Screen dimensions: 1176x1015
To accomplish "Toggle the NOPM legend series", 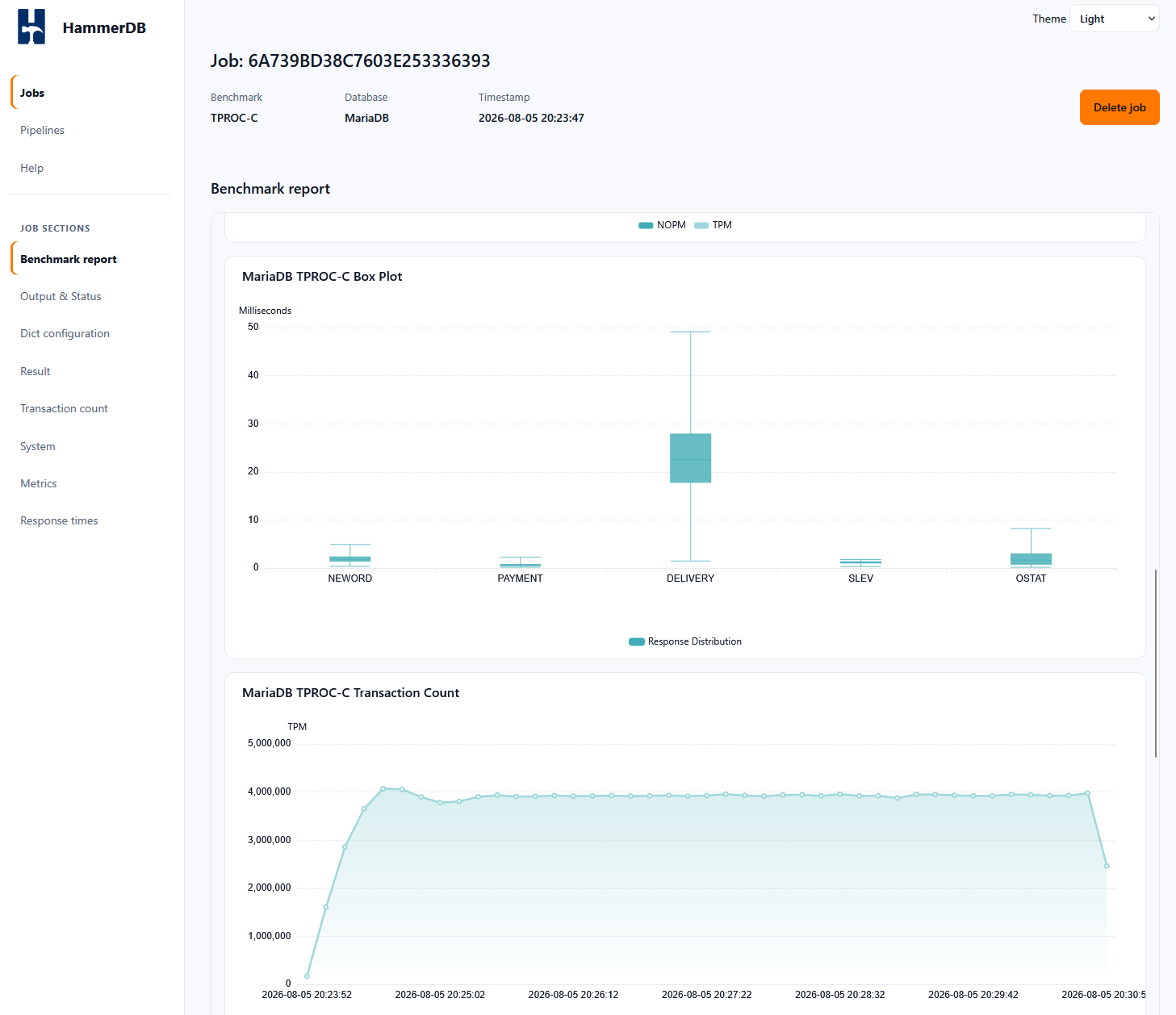I will [x=662, y=225].
